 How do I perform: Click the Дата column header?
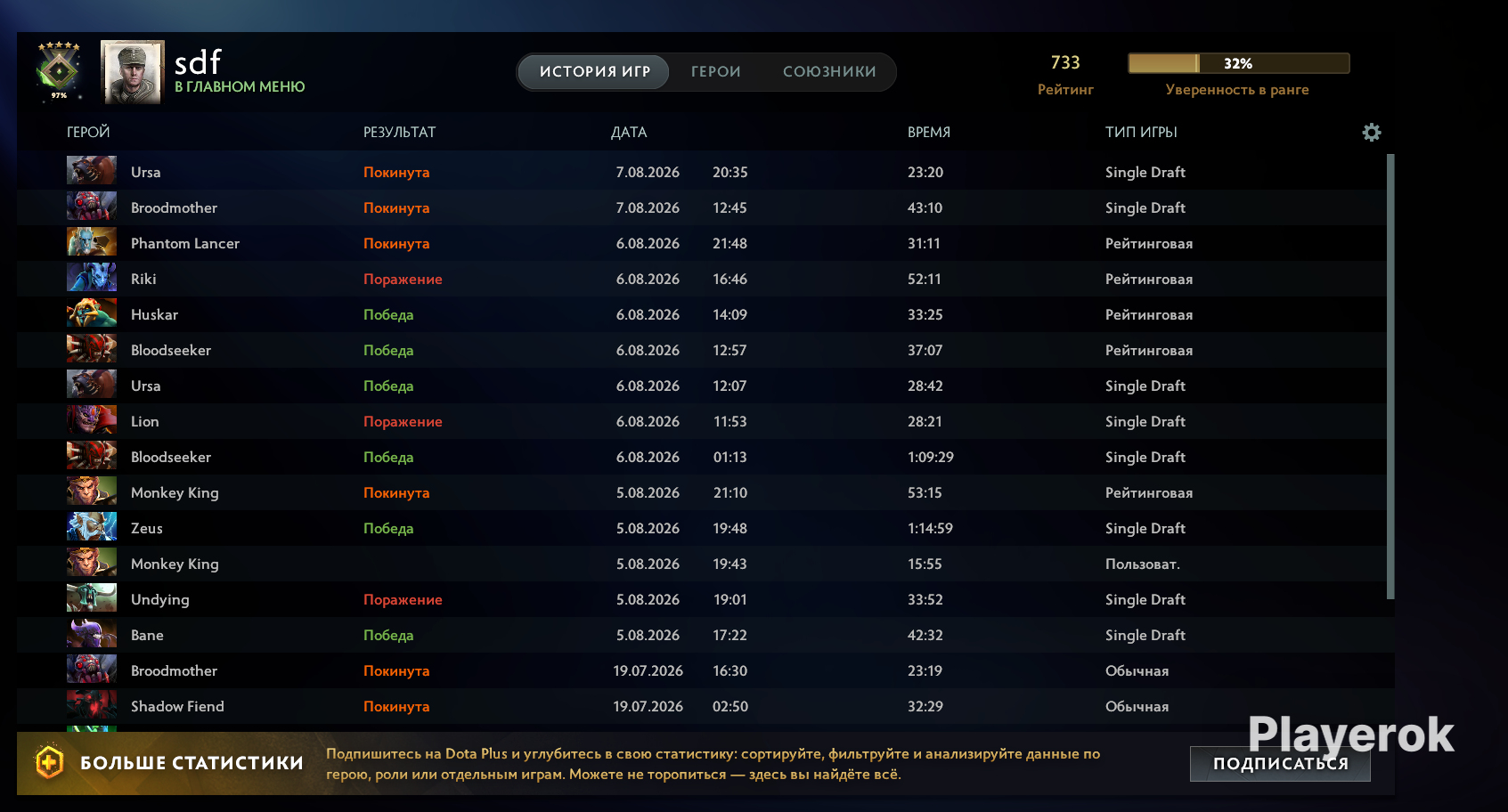tap(629, 132)
